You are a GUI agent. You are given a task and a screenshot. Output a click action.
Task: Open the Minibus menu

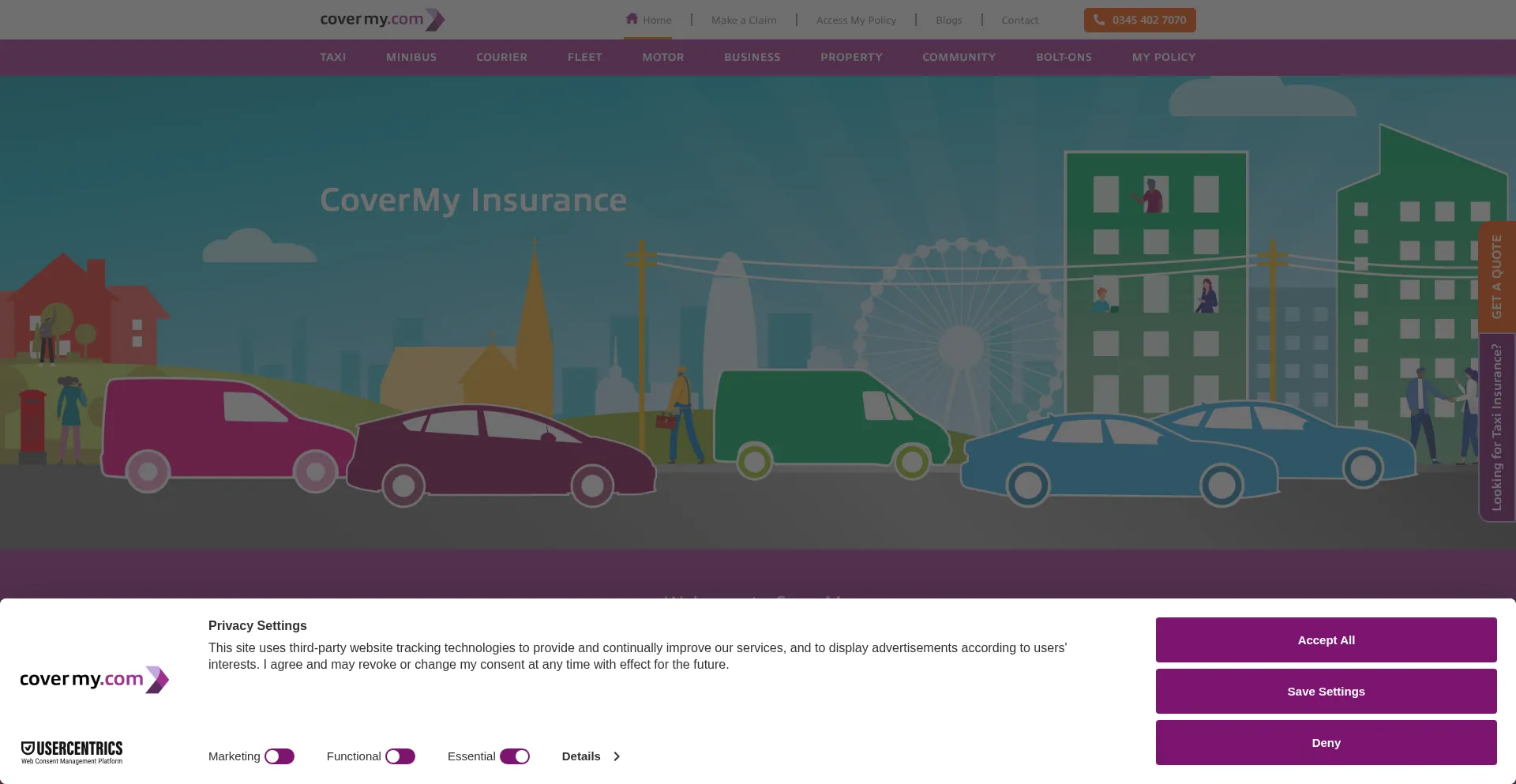[411, 57]
